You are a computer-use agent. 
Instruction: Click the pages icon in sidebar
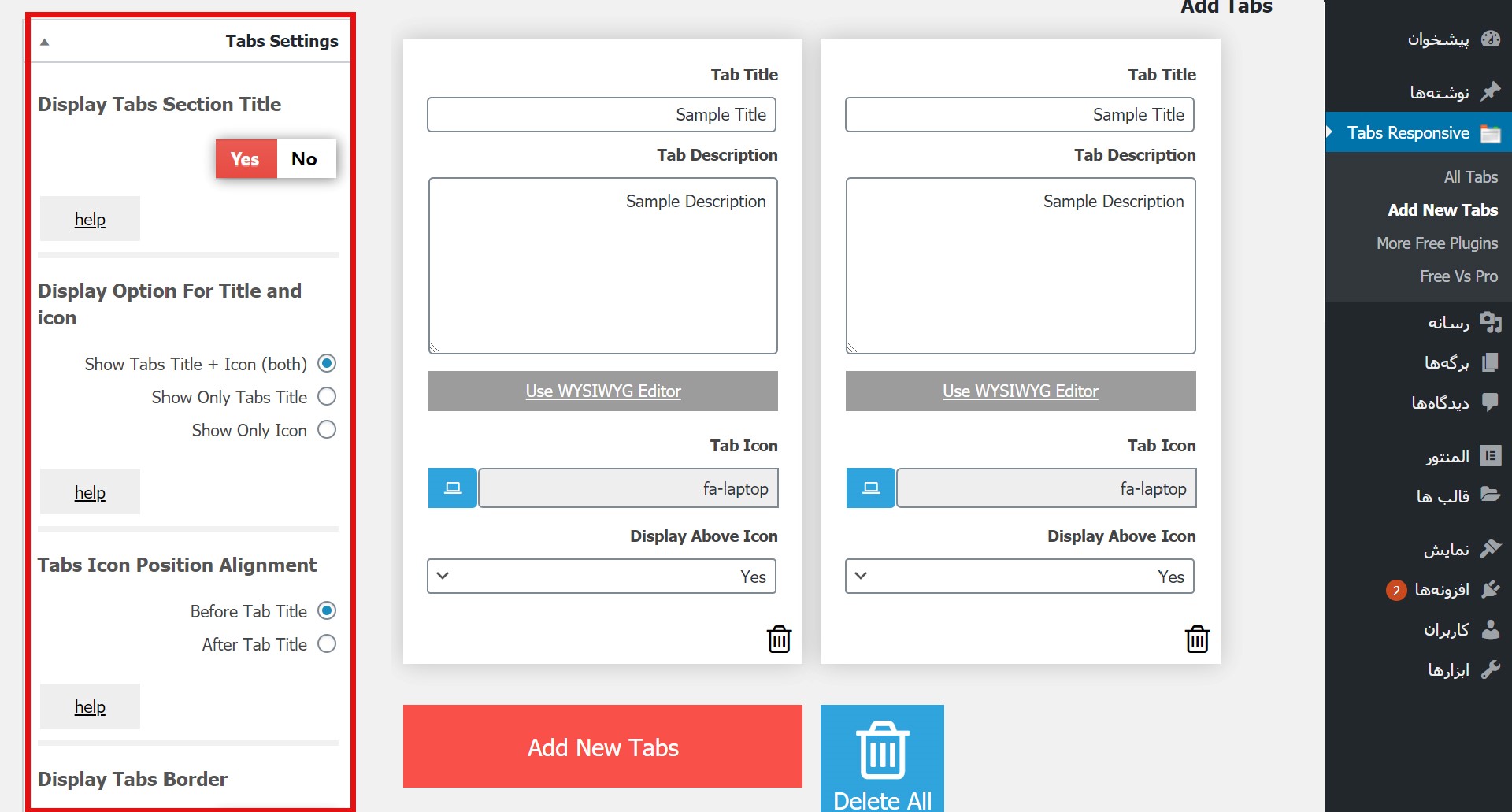[1491, 362]
